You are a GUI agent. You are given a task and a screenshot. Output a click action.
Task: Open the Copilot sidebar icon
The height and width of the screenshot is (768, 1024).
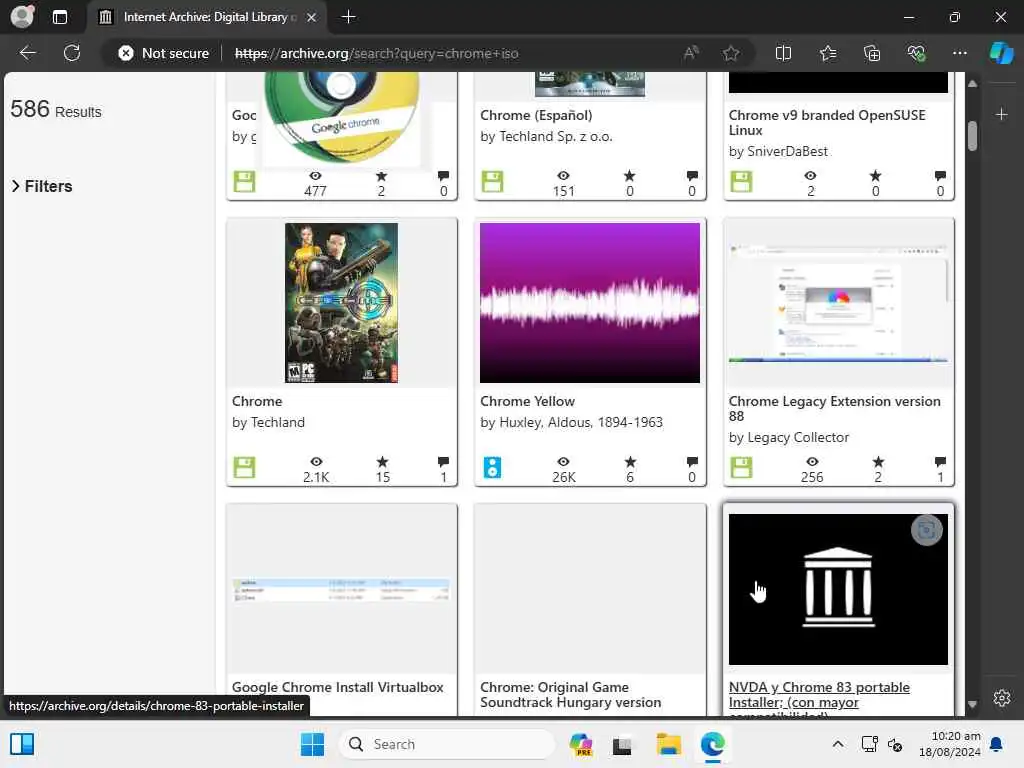[x=1001, y=53]
